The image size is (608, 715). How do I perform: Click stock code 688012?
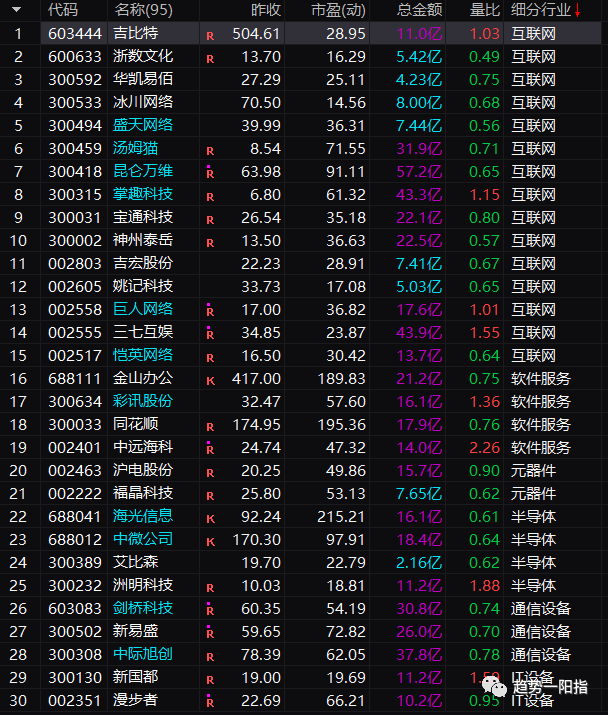click(x=75, y=539)
